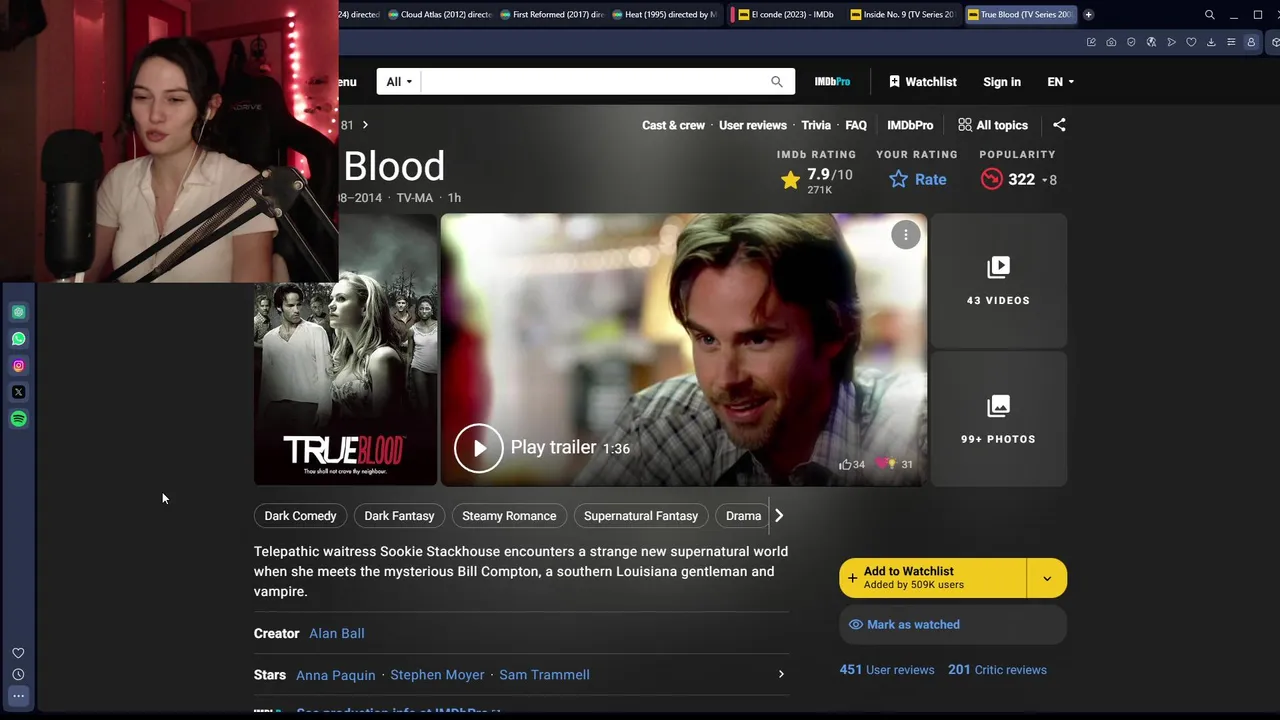Open User reviews section link
Image resolution: width=1280 pixels, height=720 pixels.
click(753, 125)
